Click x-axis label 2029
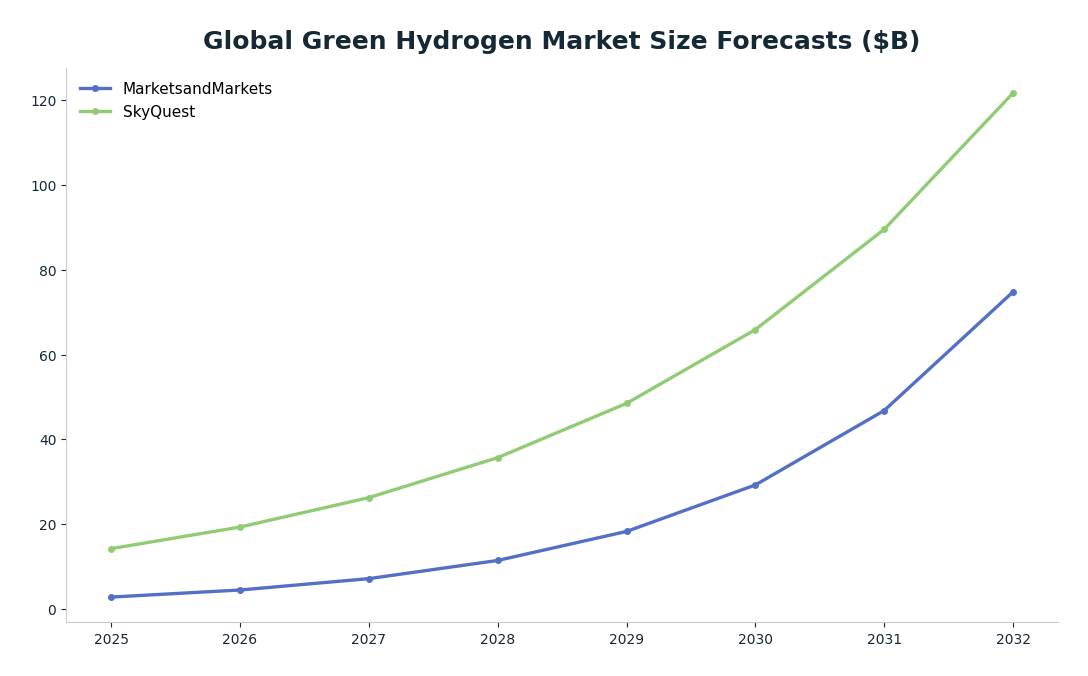 627,639
